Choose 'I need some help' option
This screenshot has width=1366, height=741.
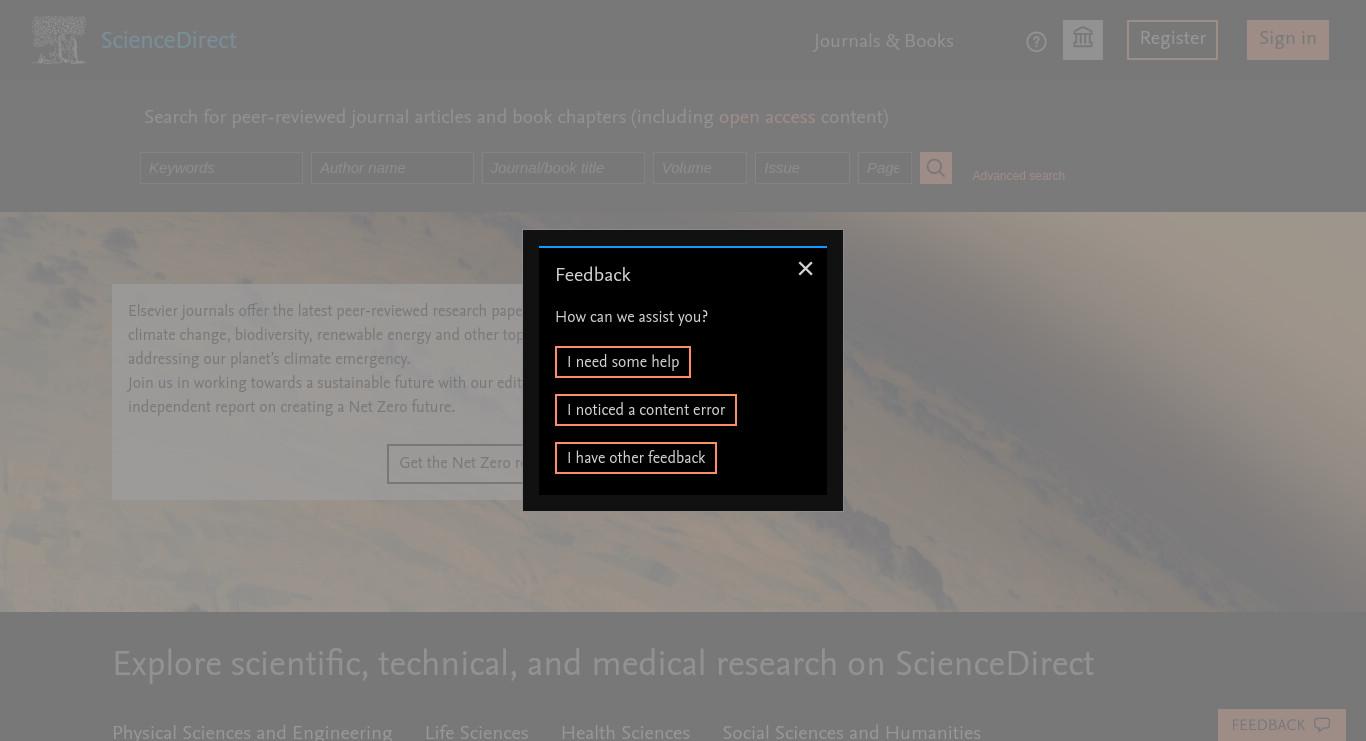[x=623, y=362]
